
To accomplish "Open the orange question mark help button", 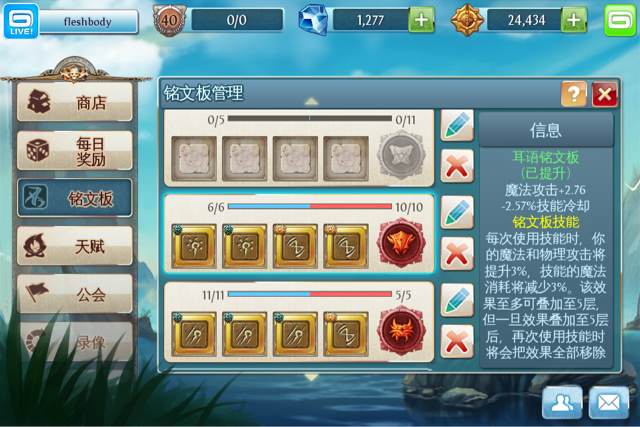I will (573, 94).
